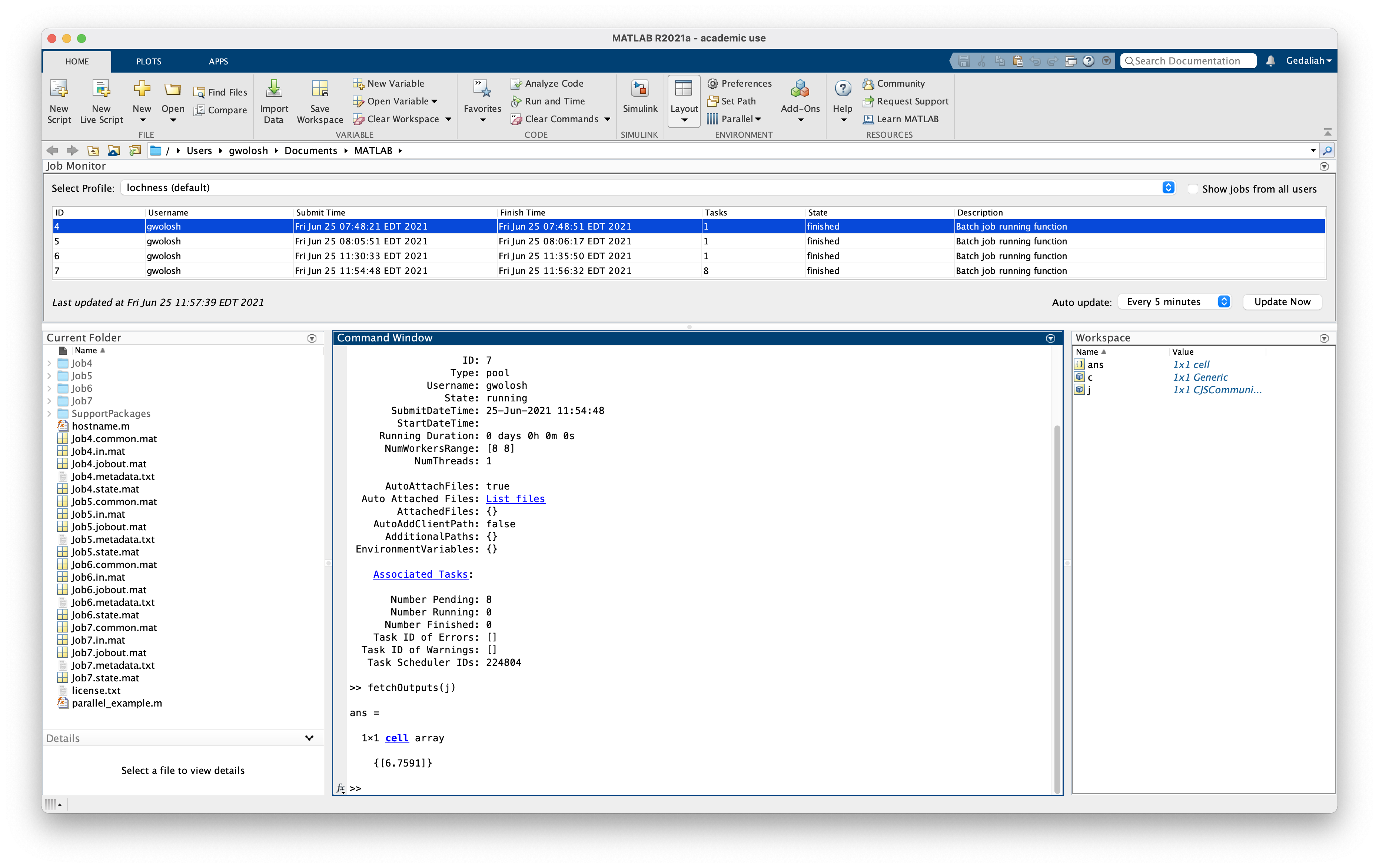Click the quick access help icon

pyautogui.click(x=1089, y=61)
